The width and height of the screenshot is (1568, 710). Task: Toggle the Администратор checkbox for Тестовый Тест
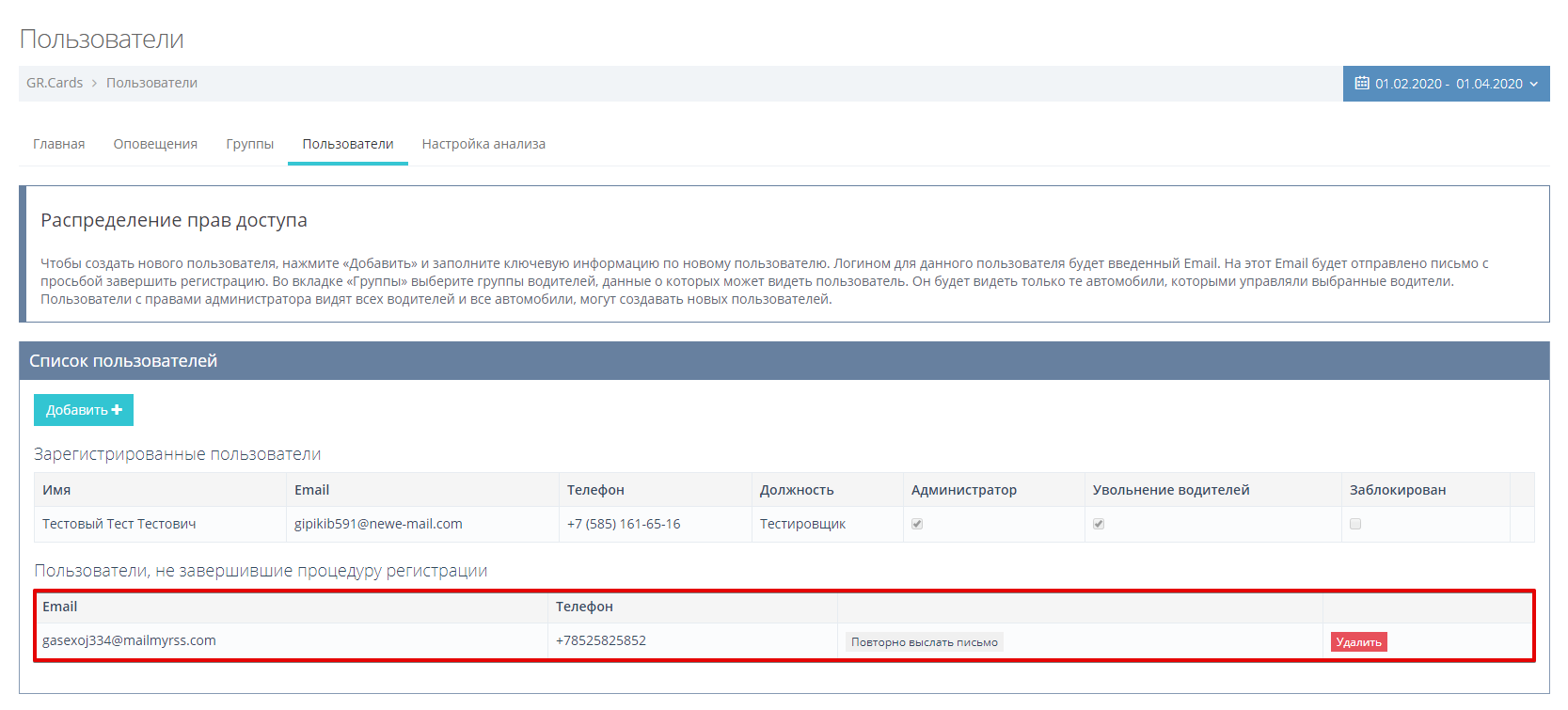pyautogui.click(x=917, y=524)
